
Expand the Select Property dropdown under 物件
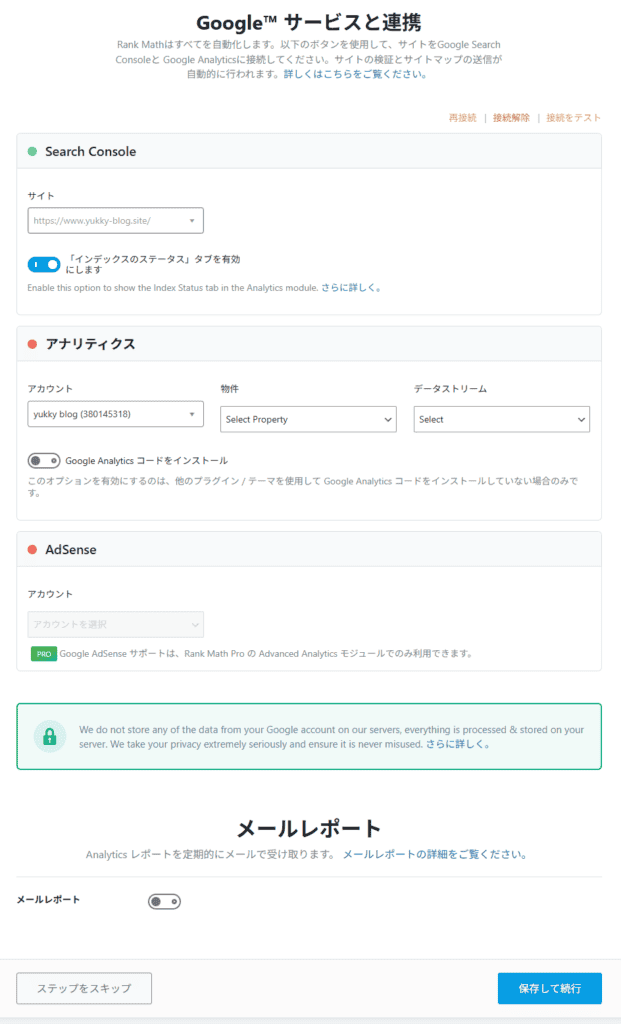point(308,419)
